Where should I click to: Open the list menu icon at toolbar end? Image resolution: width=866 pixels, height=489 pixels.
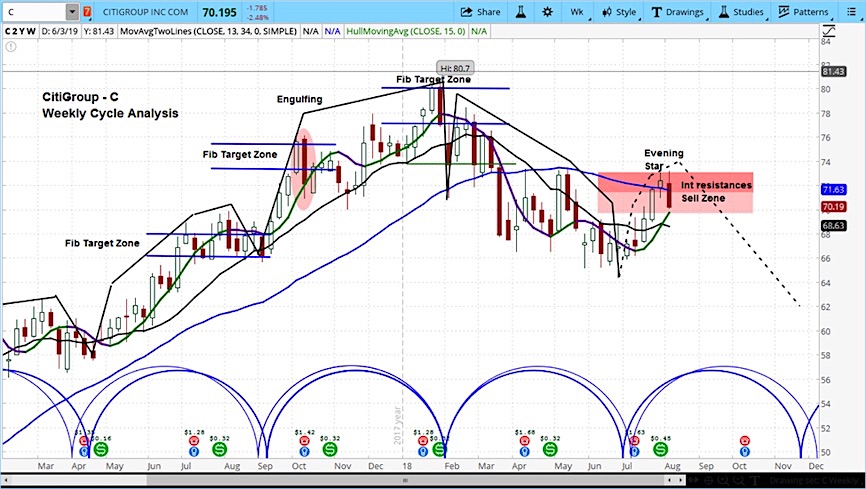[852, 12]
